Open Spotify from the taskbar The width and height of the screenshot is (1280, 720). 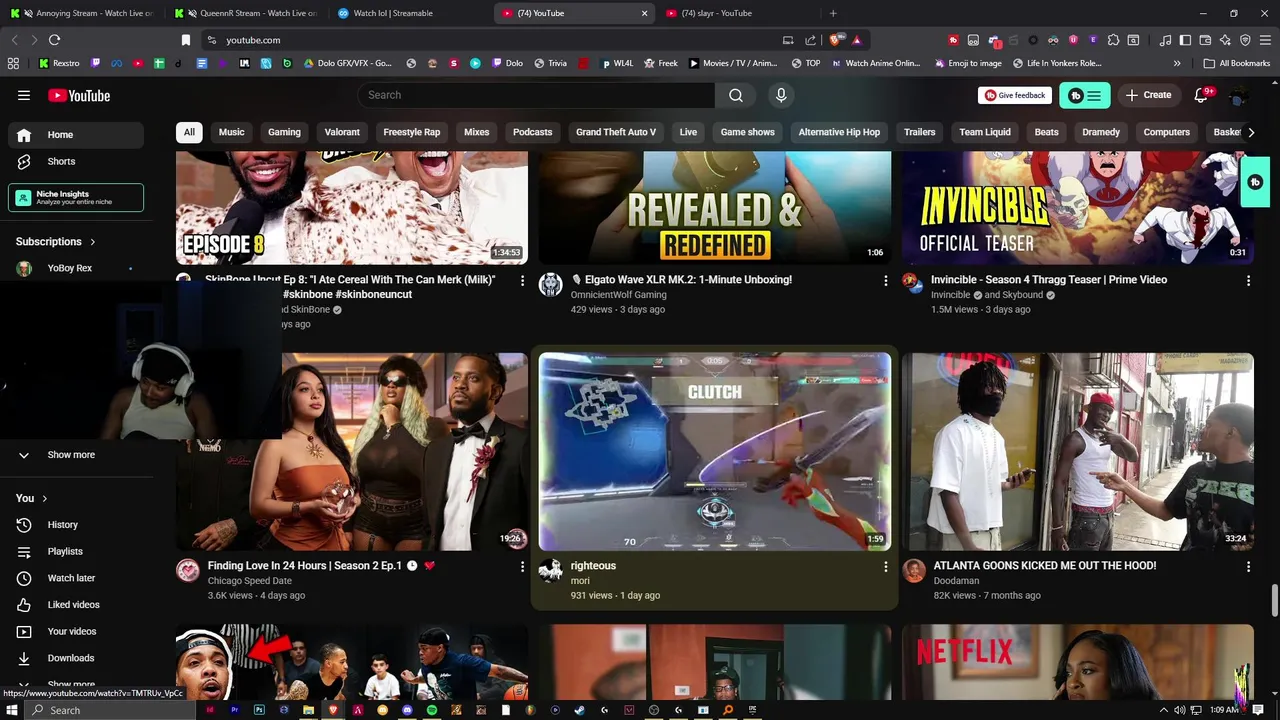click(432, 710)
